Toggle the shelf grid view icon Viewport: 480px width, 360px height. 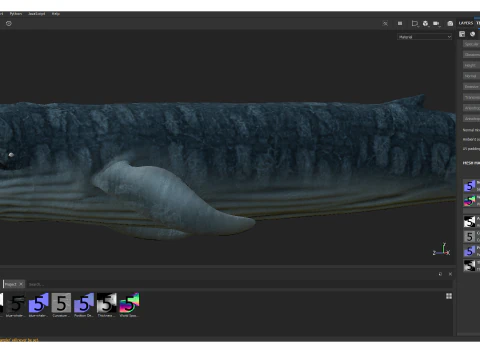click(x=449, y=296)
